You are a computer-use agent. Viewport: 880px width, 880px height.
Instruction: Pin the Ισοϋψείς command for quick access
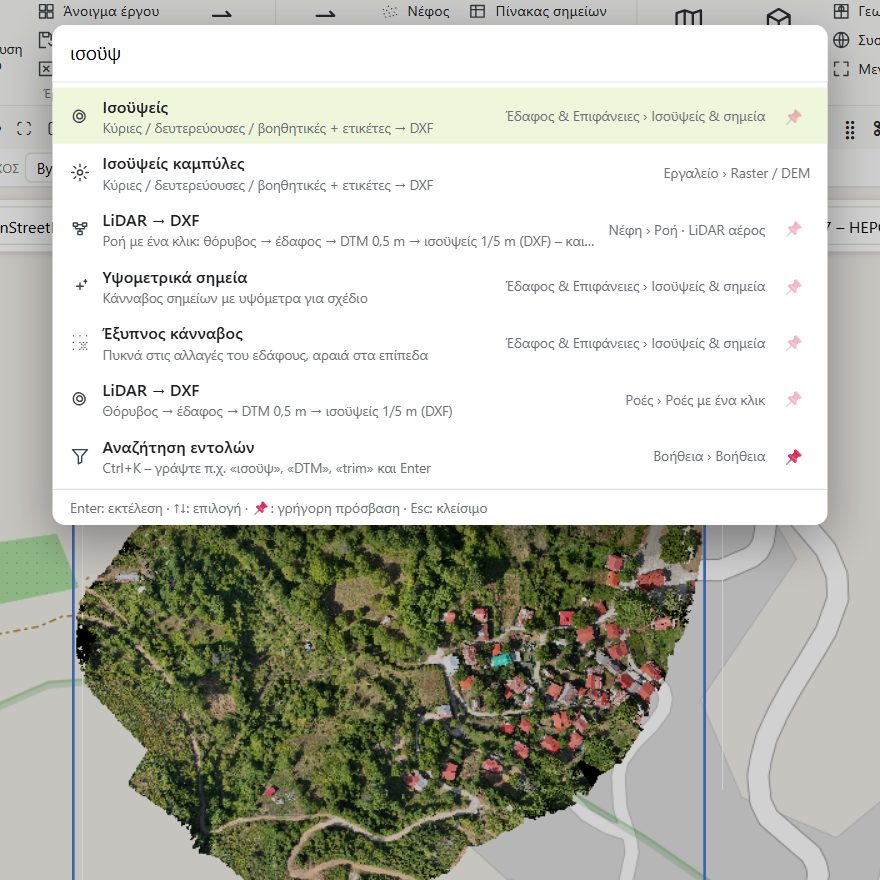[794, 117]
